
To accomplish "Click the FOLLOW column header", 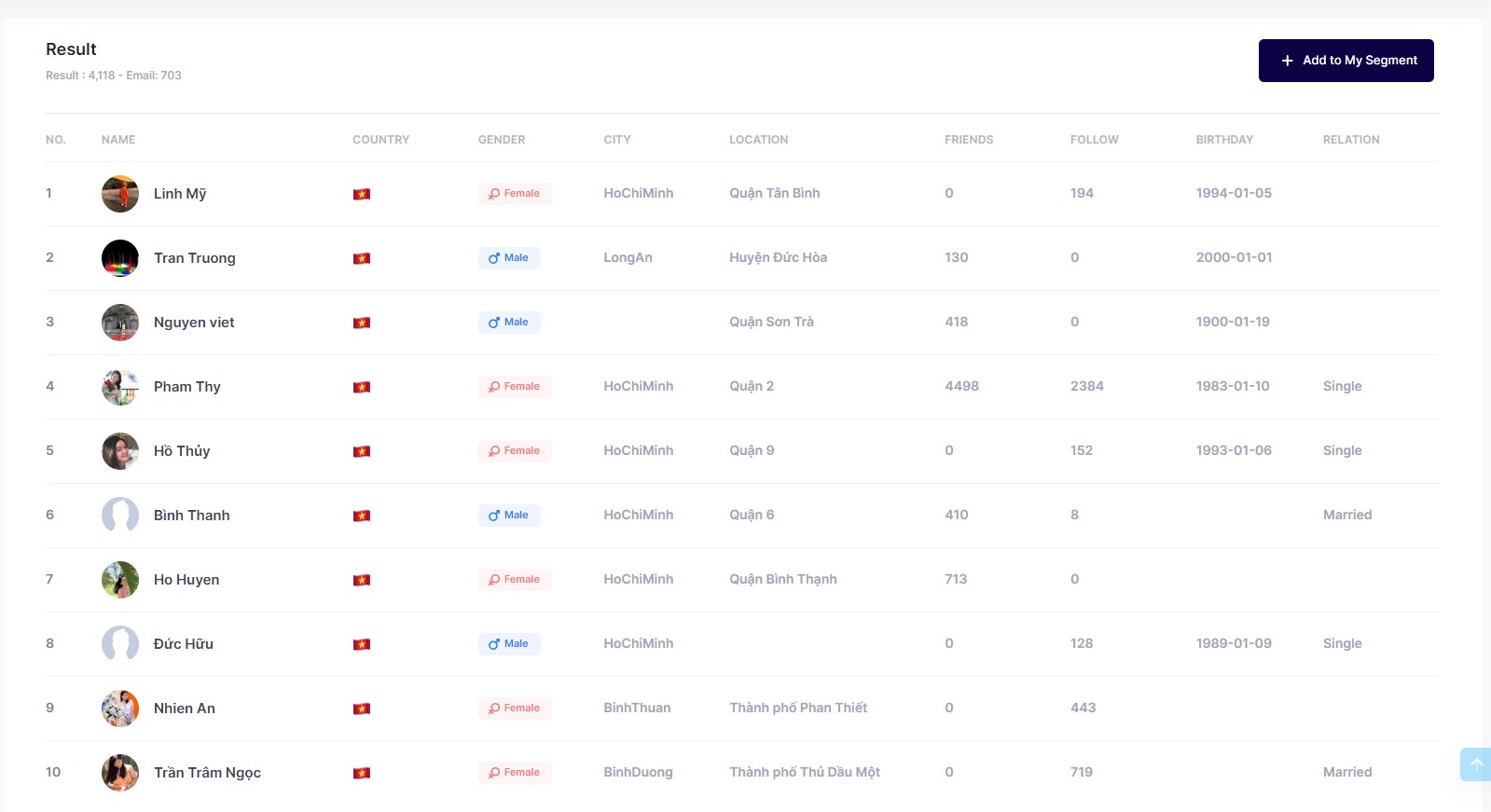I will coord(1094,140).
